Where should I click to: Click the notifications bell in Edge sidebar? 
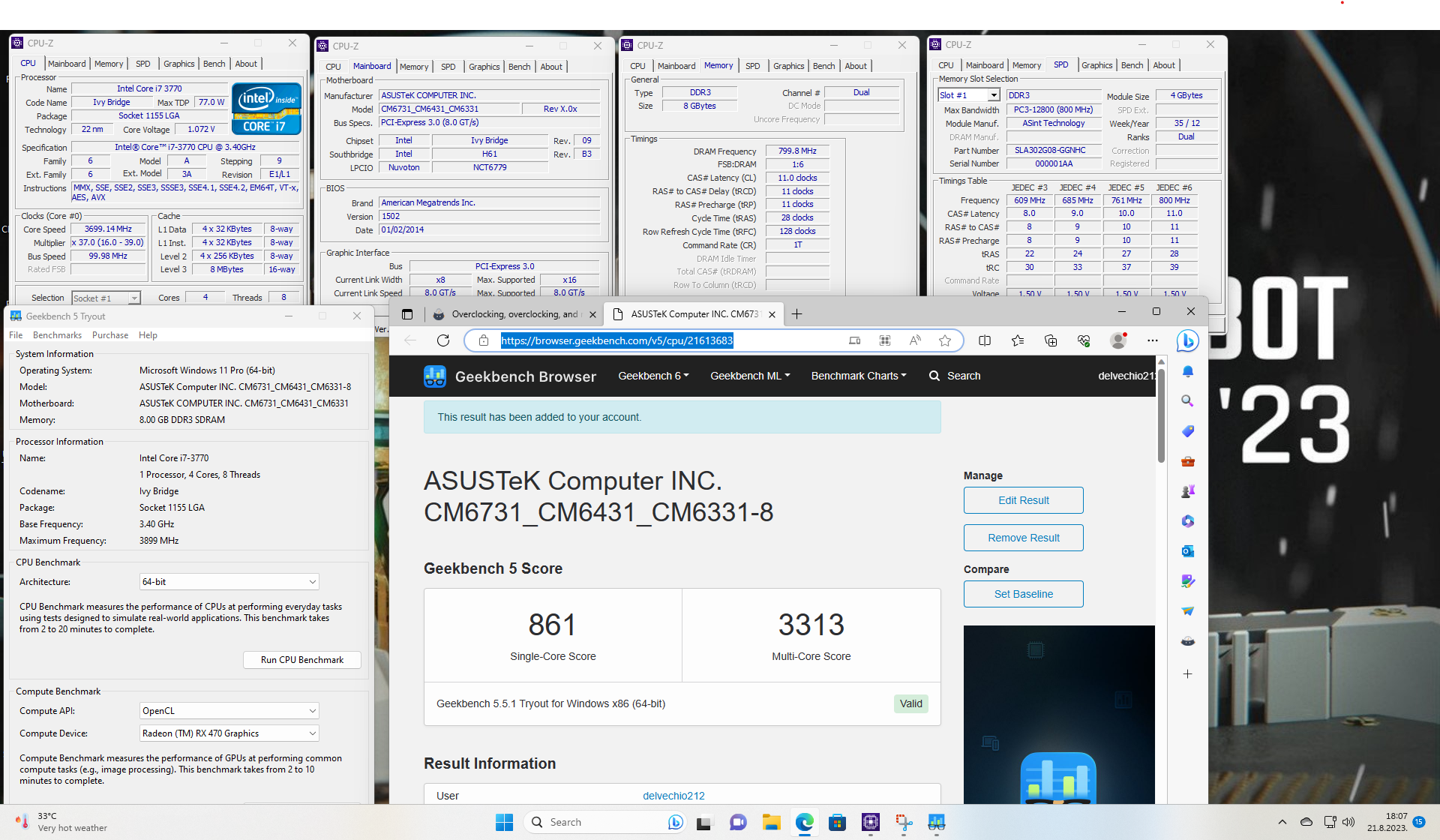point(1187,371)
